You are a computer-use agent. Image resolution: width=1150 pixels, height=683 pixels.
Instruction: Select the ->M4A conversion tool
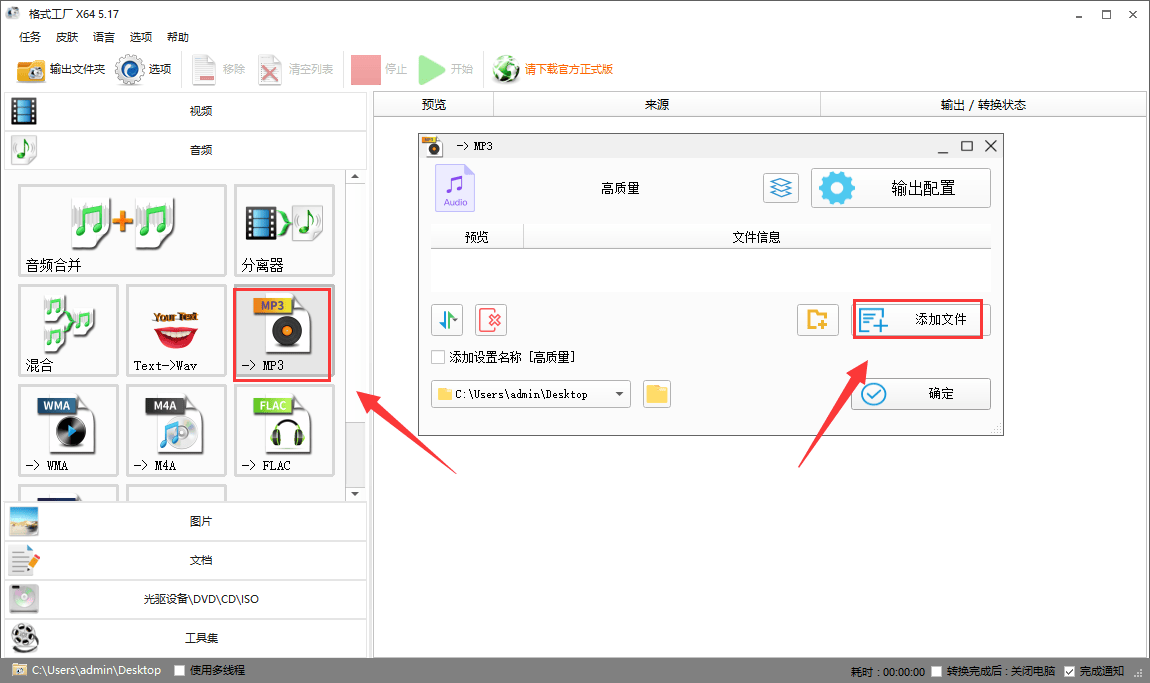pyautogui.click(x=176, y=430)
